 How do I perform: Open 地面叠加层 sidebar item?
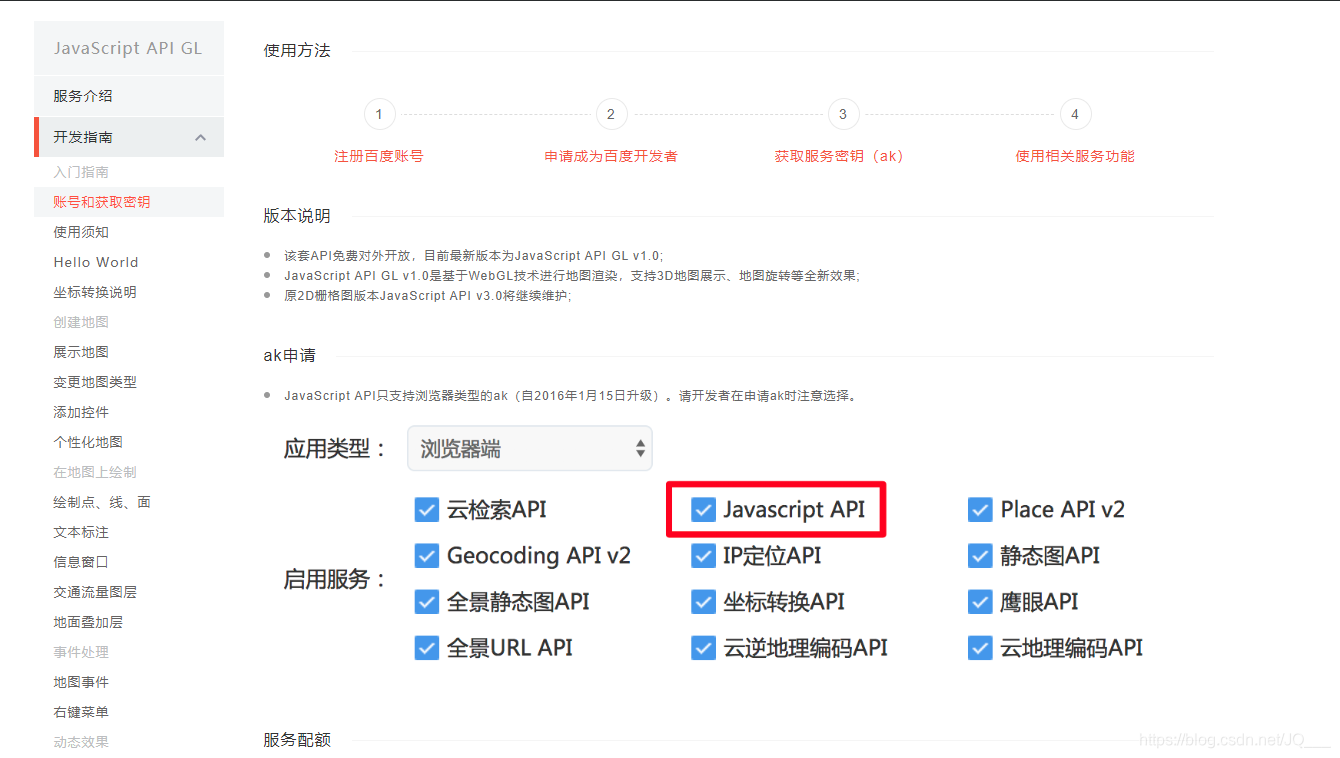click(88, 622)
